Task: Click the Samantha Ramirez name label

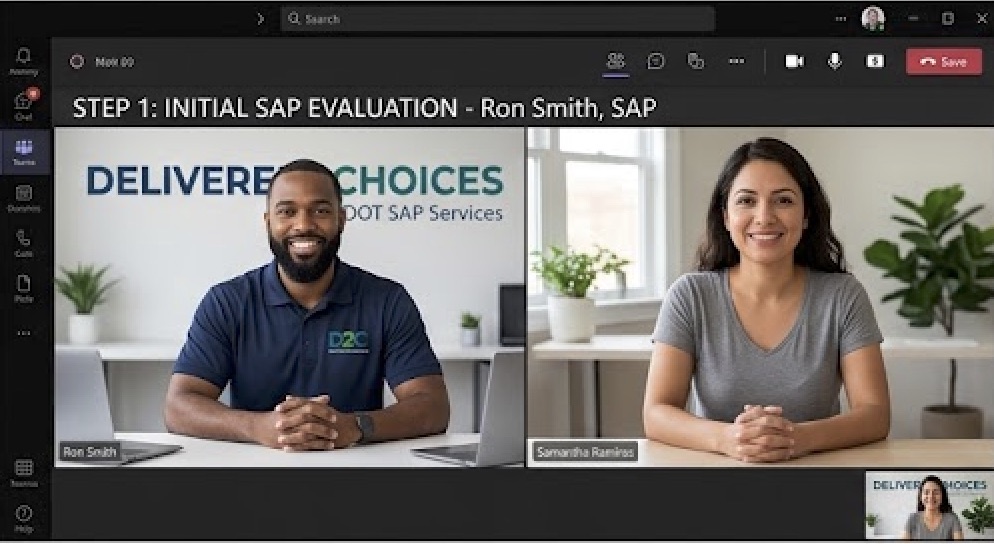Action: pyautogui.click(x=585, y=452)
